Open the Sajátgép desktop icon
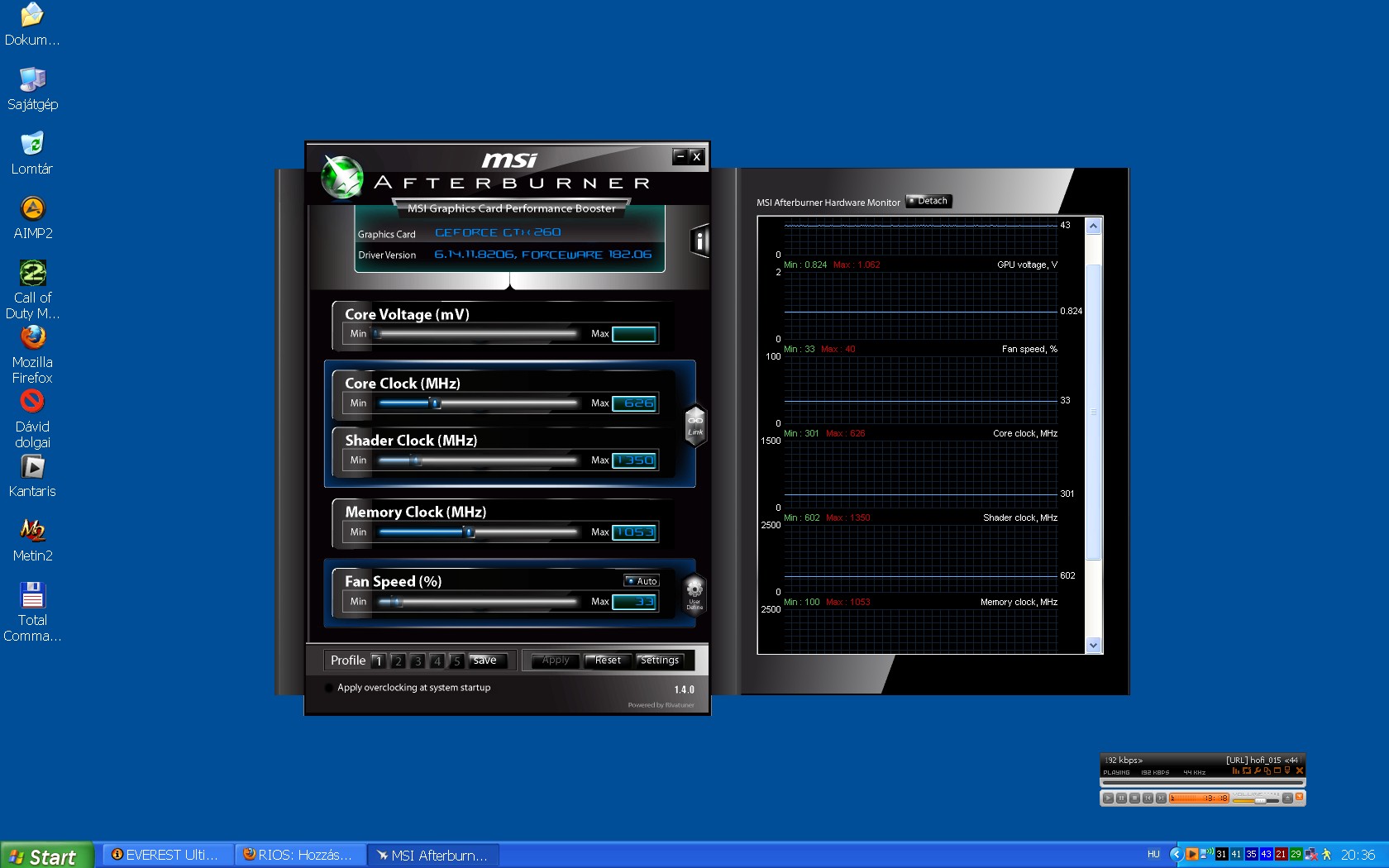The height and width of the screenshot is (868, 1389). click(x=32, y=89)
